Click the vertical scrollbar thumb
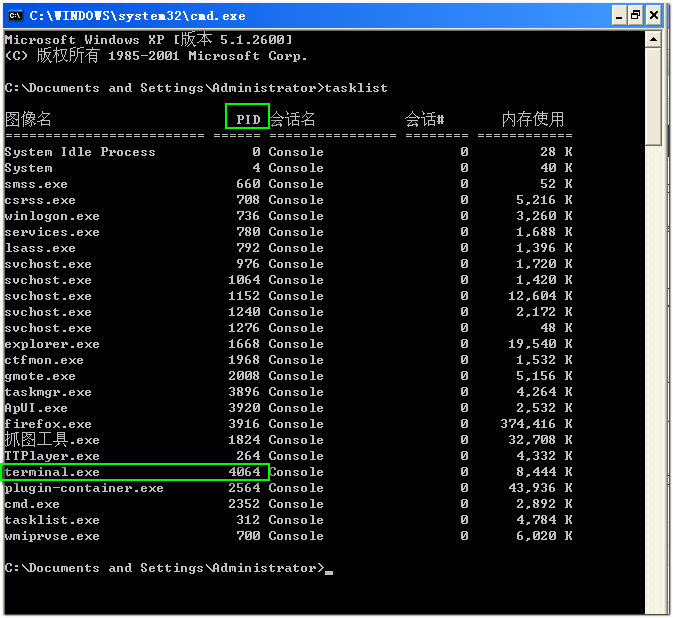Screen dimensions: 673x618 tap(653, 97)
